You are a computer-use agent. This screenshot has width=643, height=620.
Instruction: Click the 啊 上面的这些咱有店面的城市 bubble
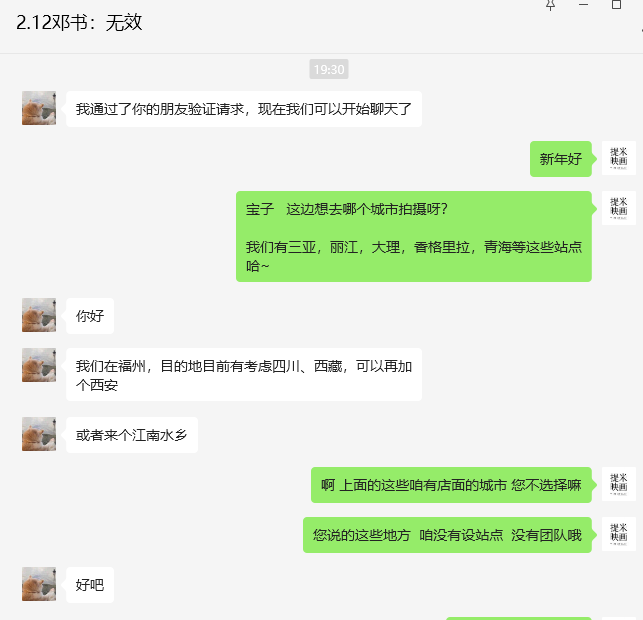pyautogui.click(x=451, y=485)
